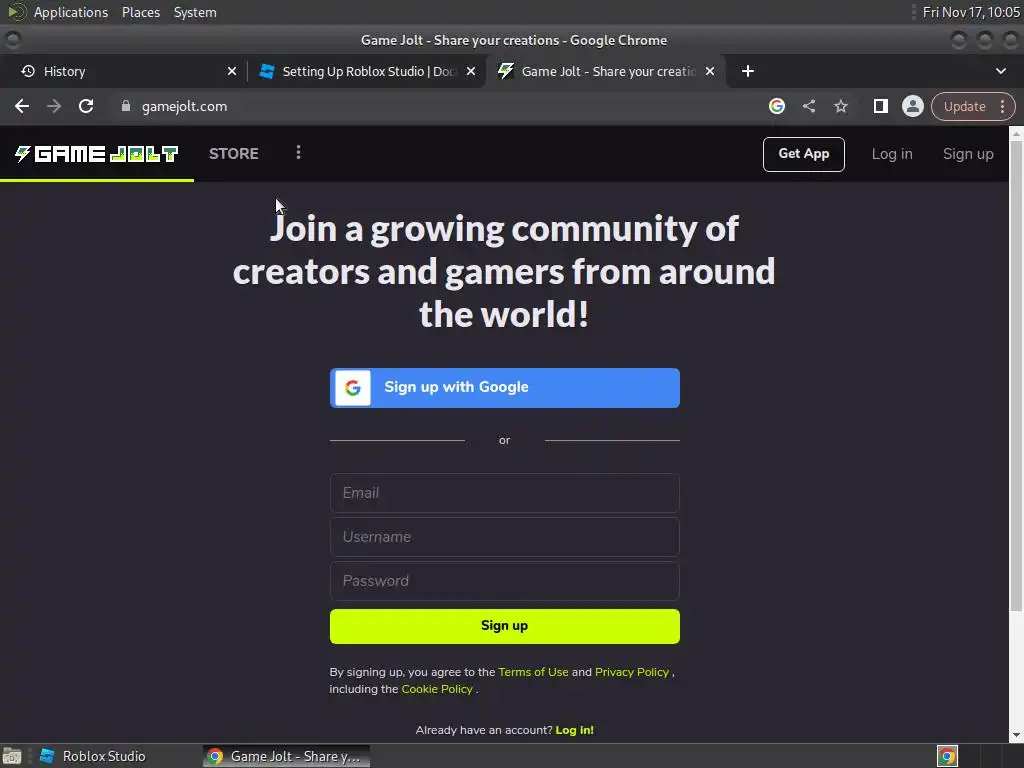
Task: Click the Game Jolt logo
Action: [x=97, y=154]
